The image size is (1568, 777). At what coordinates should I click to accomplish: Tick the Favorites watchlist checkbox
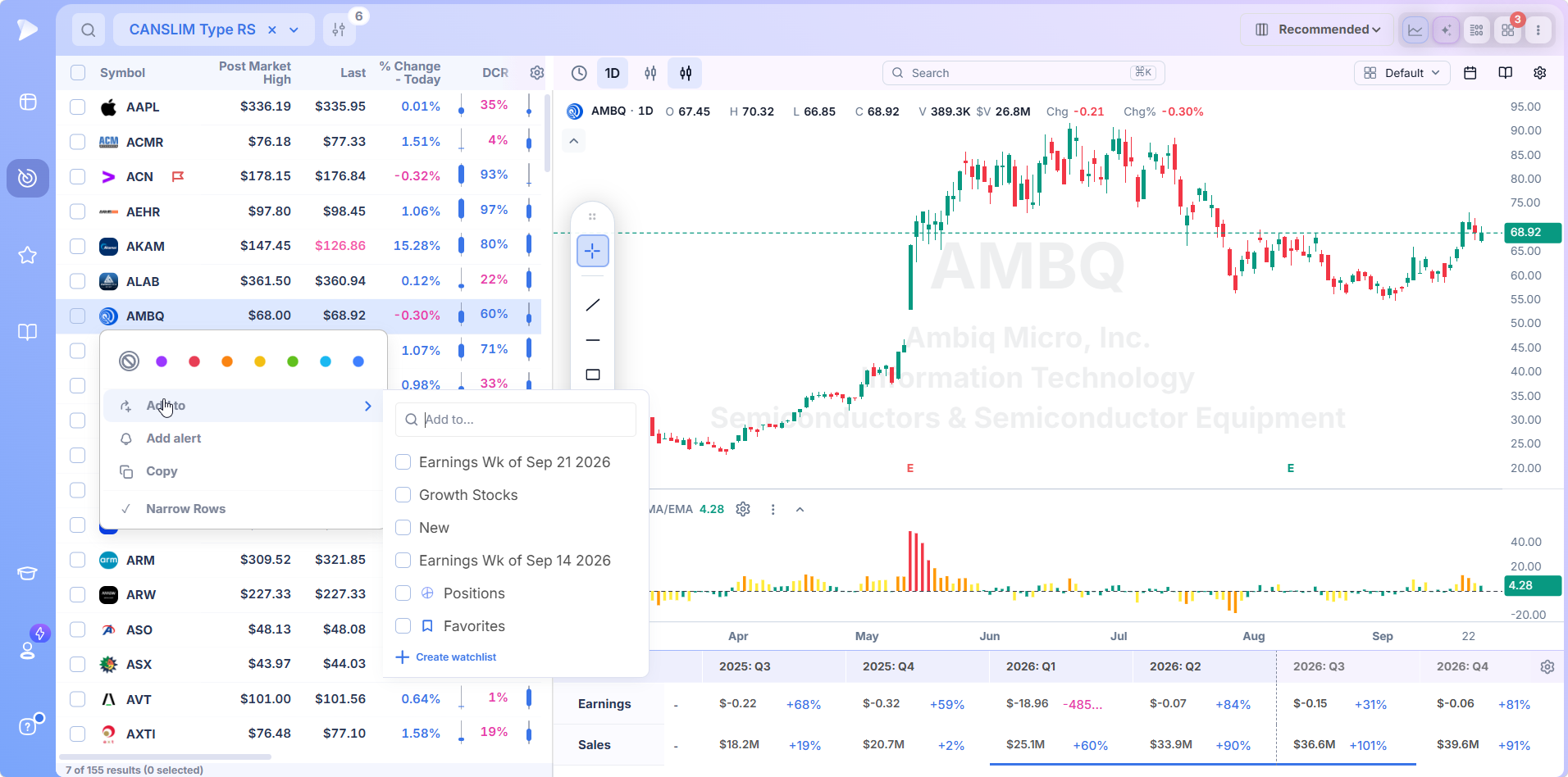pos(403,626)
